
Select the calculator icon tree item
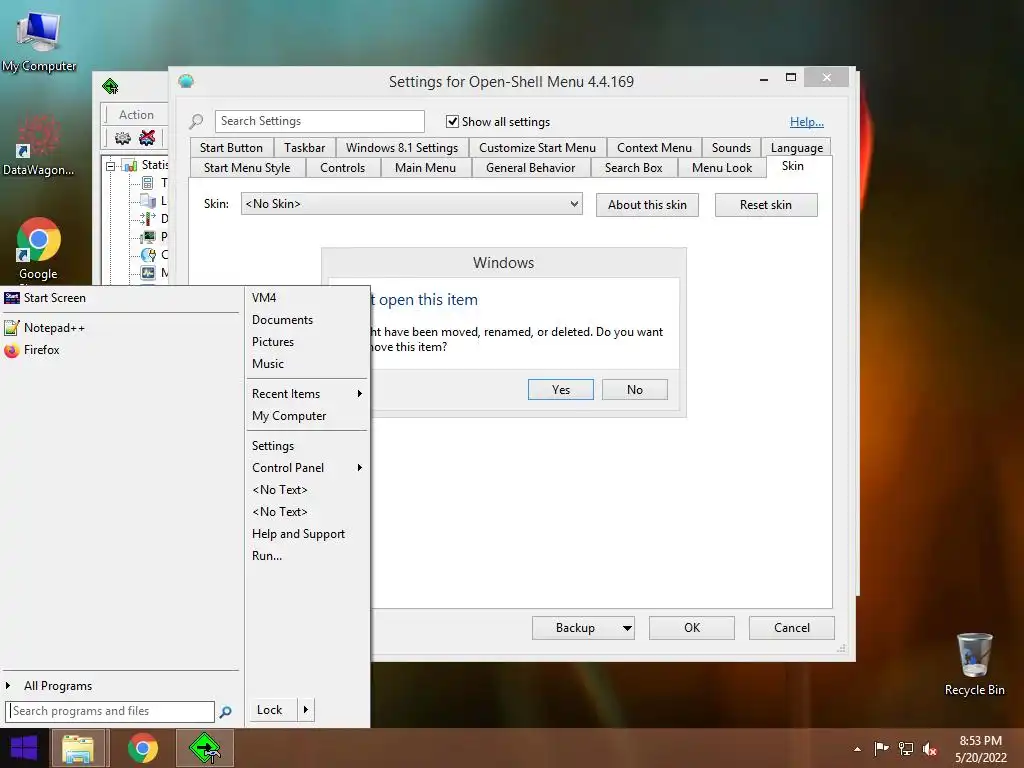148,183
